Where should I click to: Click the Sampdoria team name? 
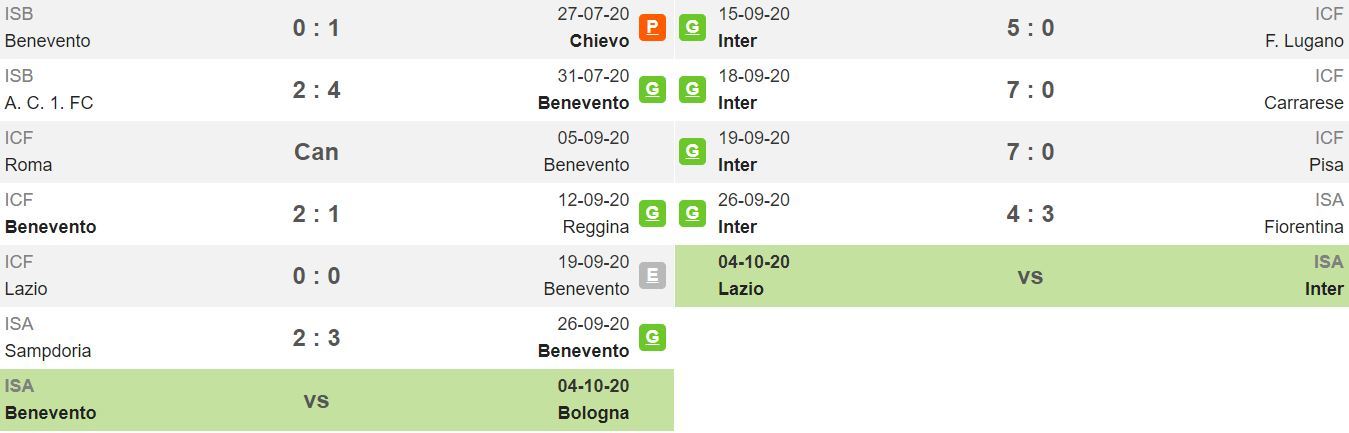pyautogui.click(x=48, y=351)
